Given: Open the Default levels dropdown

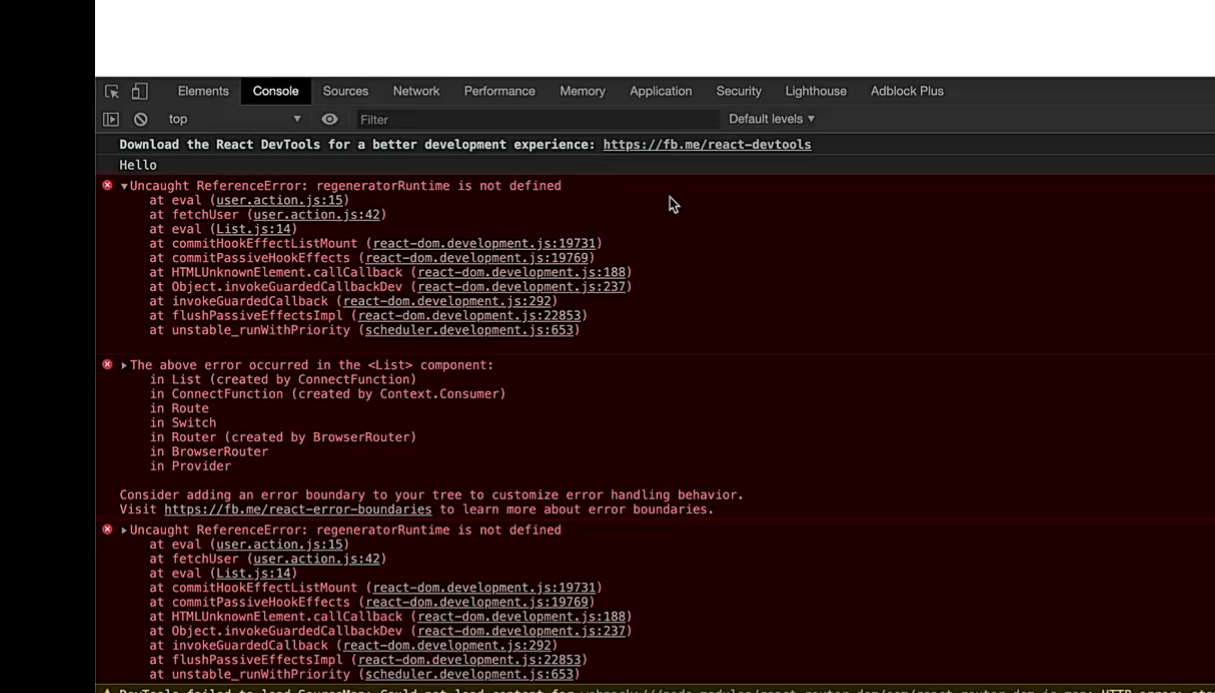Looking at the screenshot, I should (x=771, y=119).
